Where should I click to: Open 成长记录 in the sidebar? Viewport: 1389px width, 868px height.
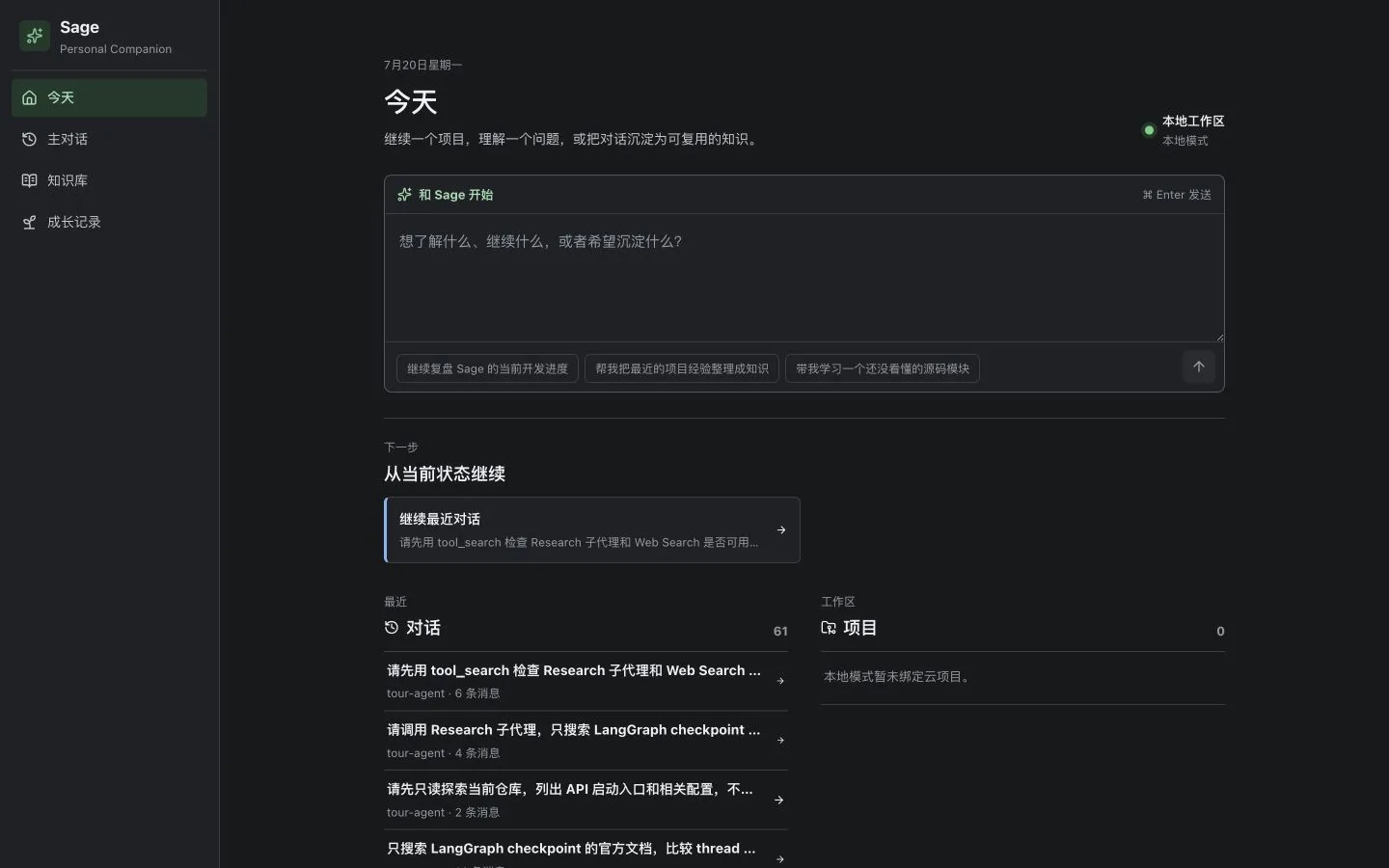[109, 222]
